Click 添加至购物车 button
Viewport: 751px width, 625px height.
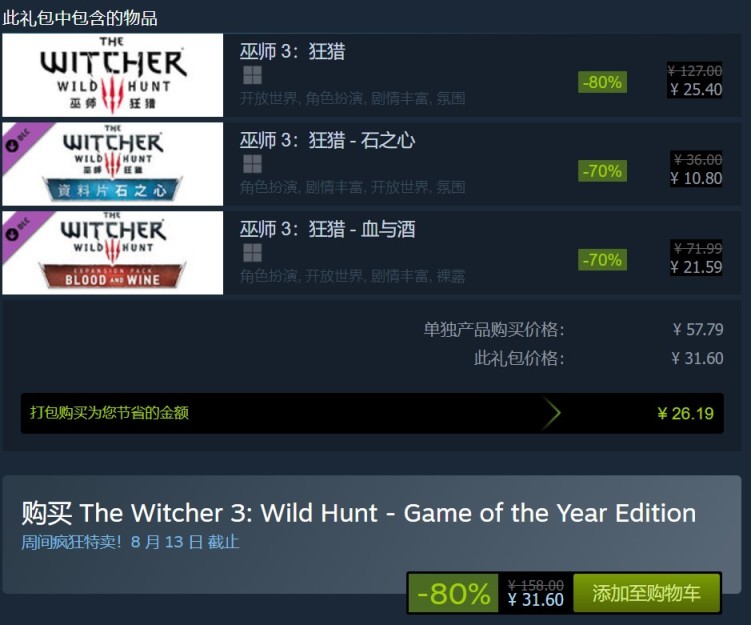click(x=647, y=593)
